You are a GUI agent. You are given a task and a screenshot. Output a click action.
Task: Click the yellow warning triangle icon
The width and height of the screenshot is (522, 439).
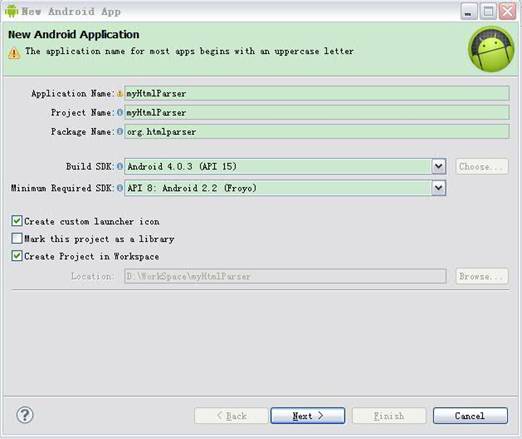click(14, 53)
